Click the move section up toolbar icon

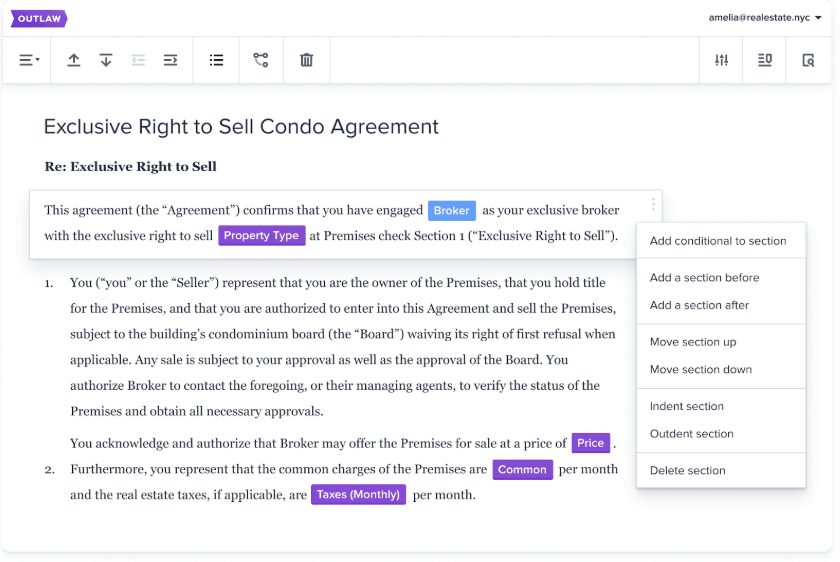(74, 60)
